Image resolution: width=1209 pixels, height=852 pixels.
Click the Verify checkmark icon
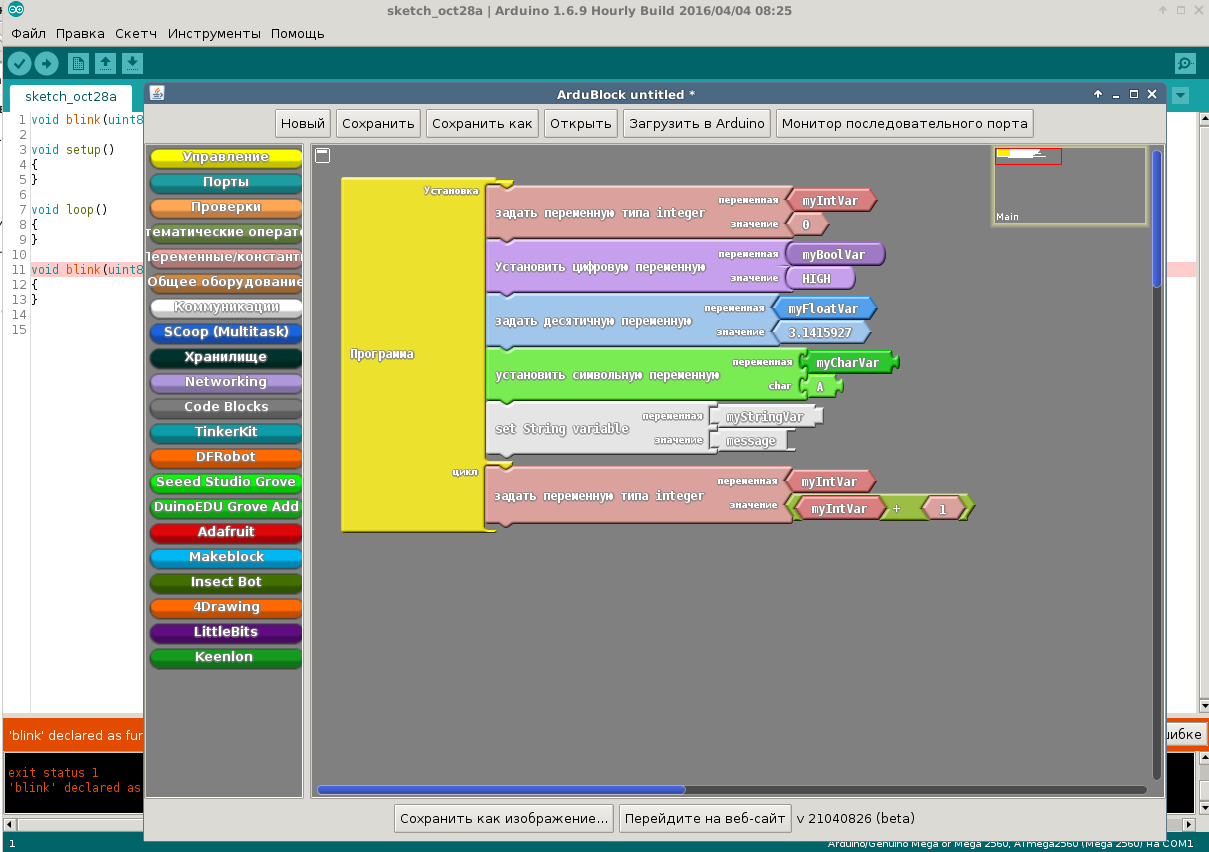(20, 63)
